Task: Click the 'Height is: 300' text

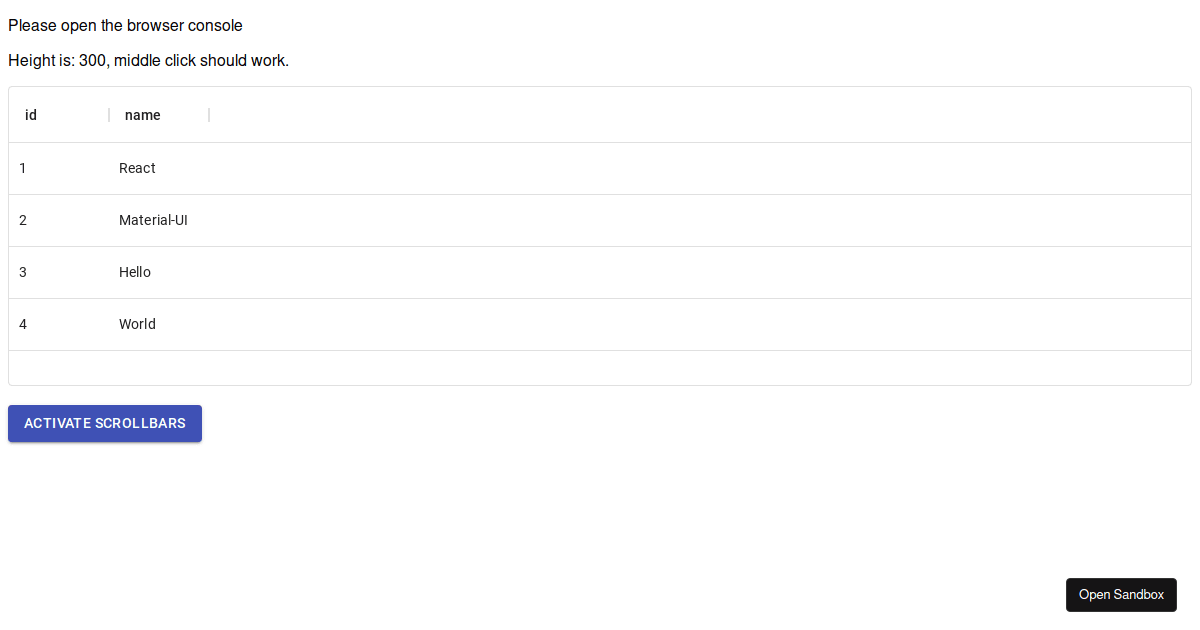Action: pos(57,61)
